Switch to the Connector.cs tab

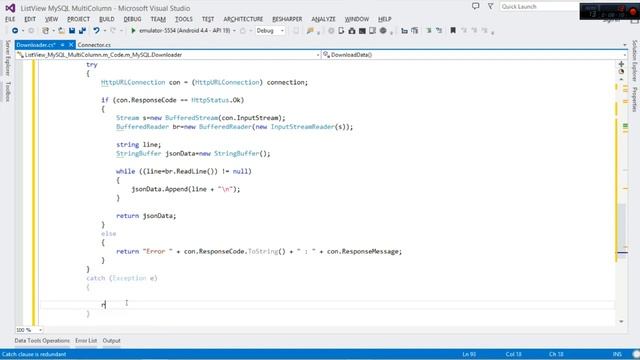[94, 45]
